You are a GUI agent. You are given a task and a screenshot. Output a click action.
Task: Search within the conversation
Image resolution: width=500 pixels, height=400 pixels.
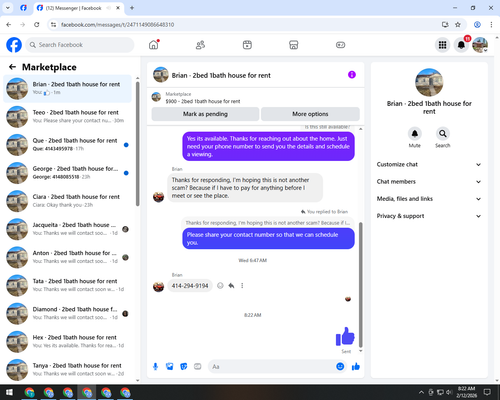442,134
